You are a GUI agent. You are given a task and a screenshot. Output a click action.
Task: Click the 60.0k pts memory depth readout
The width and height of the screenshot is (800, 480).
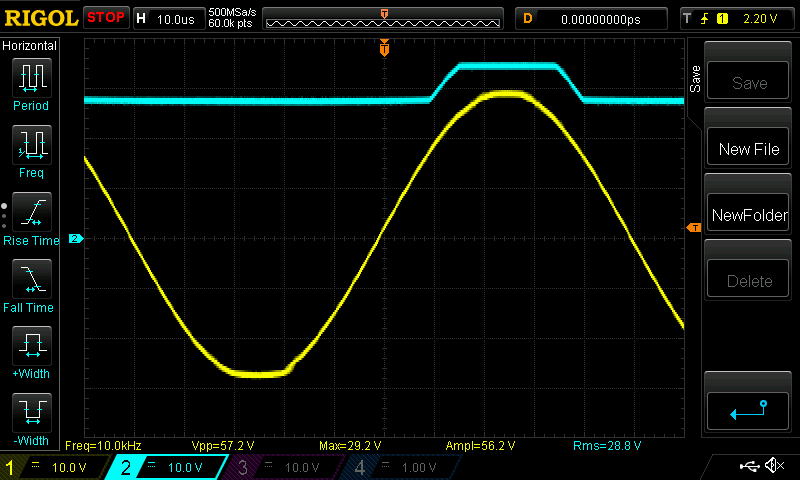(x=230, y=23)
